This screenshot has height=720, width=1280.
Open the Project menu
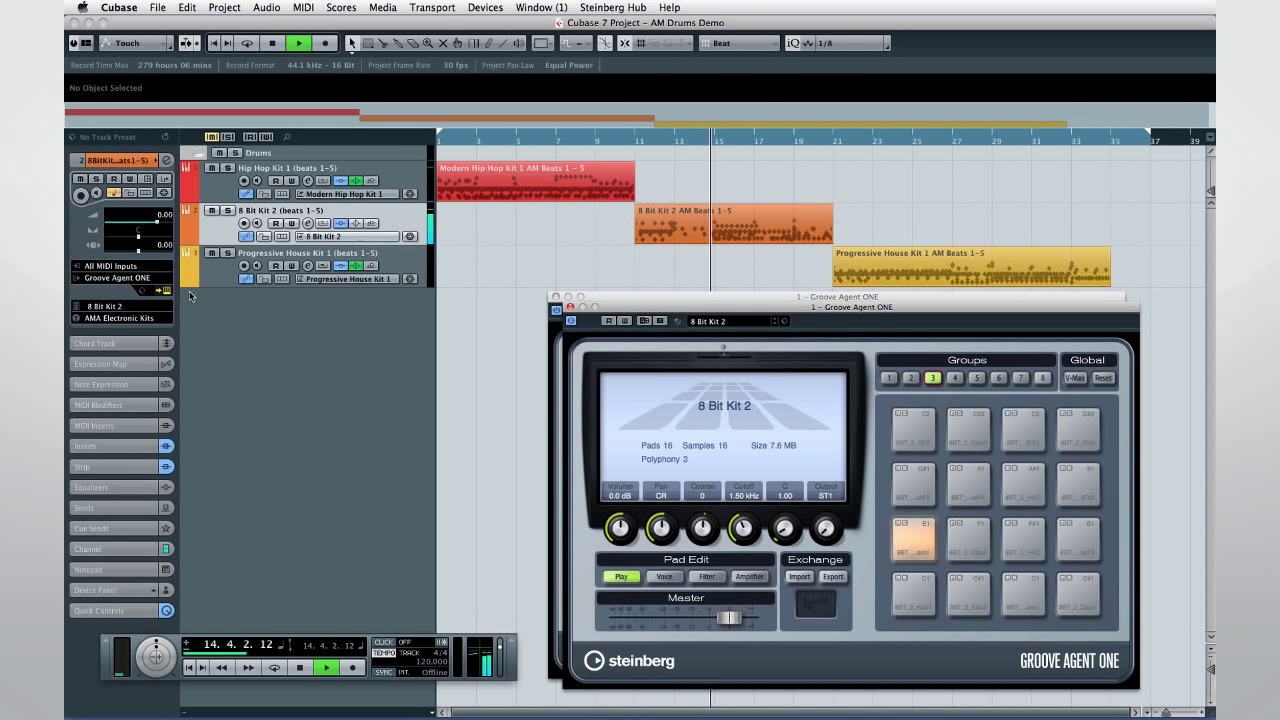(224, 7)
